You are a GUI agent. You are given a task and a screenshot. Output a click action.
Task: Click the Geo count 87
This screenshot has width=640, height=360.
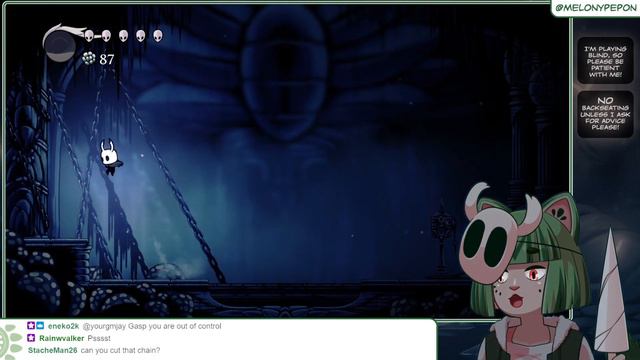pos(107,60)
